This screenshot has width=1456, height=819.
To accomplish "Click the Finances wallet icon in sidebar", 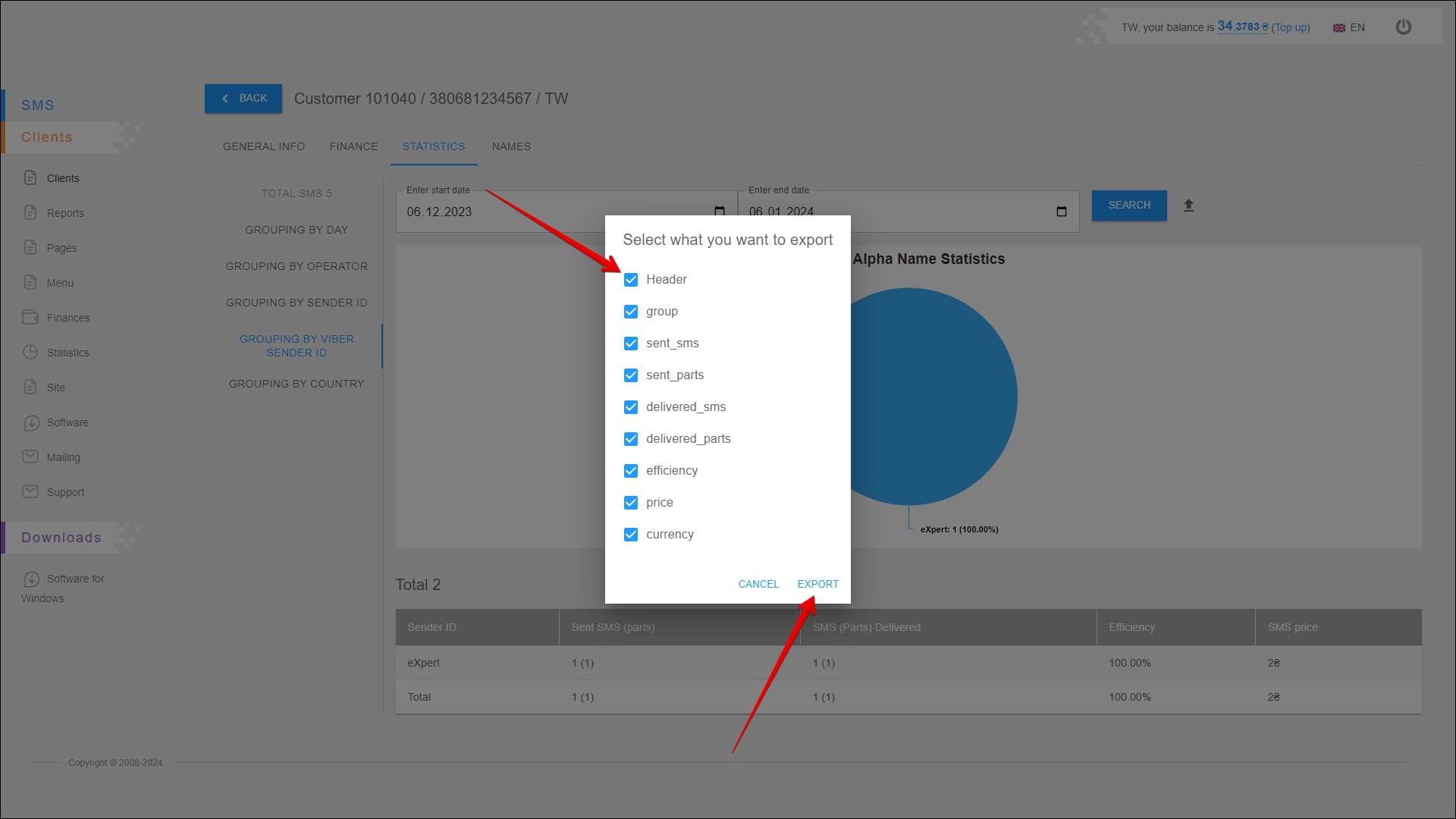I will 30,317.
